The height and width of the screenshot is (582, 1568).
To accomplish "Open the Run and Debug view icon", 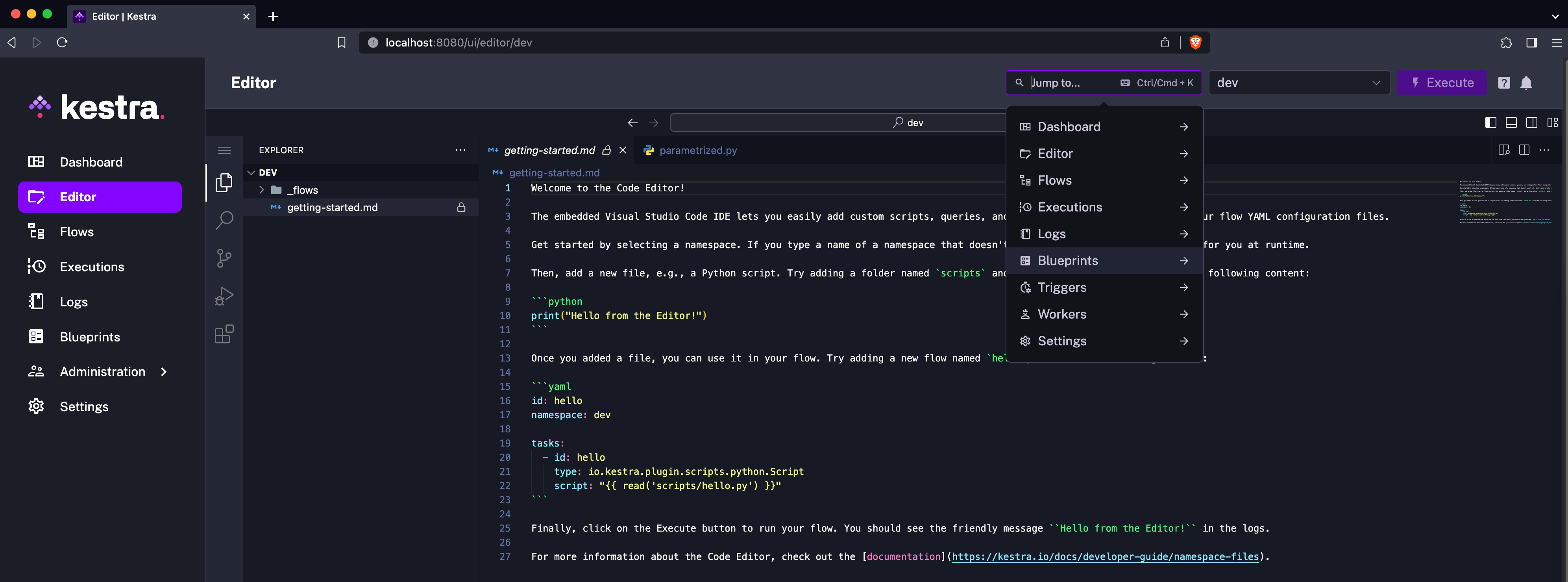I will [224, 296].
